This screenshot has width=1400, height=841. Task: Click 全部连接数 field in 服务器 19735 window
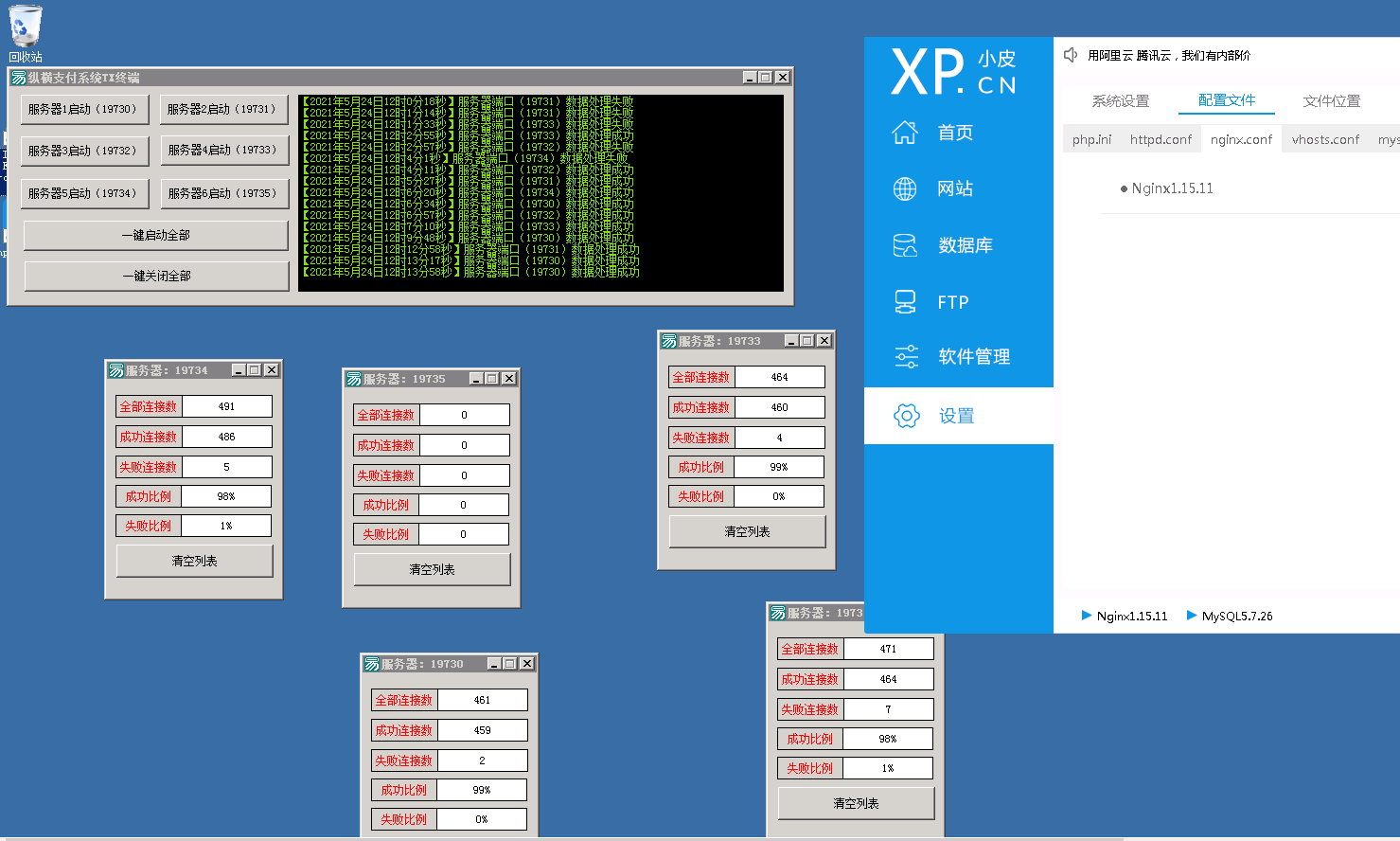[x=464, y=415]
